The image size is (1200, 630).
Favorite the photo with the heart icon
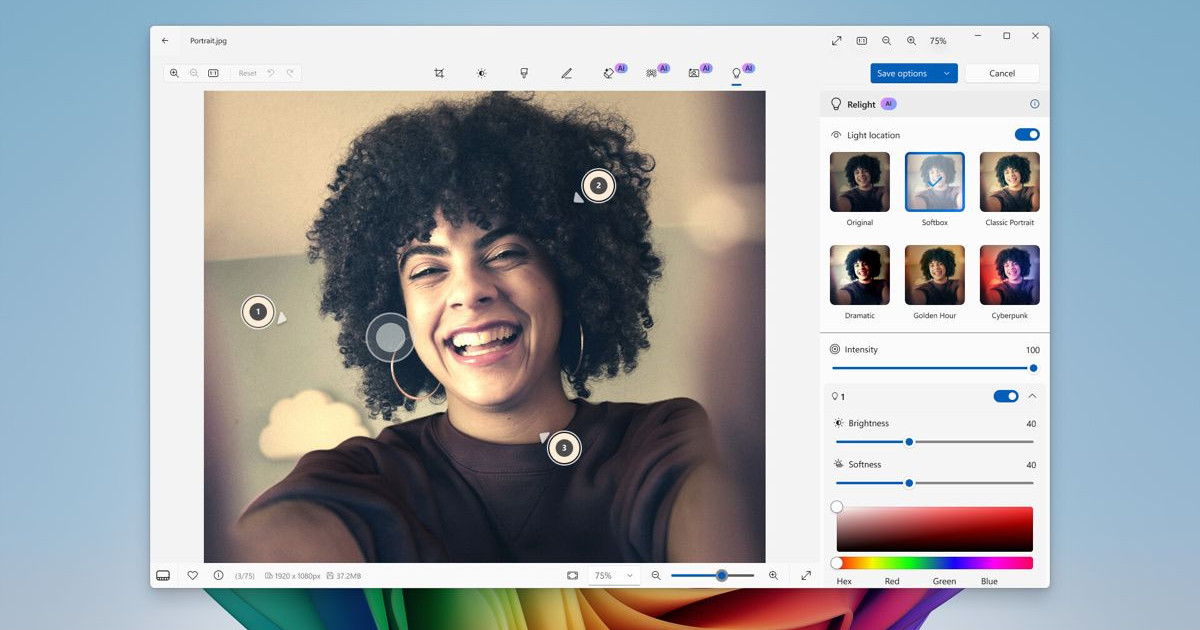click(x=192, y=575)
